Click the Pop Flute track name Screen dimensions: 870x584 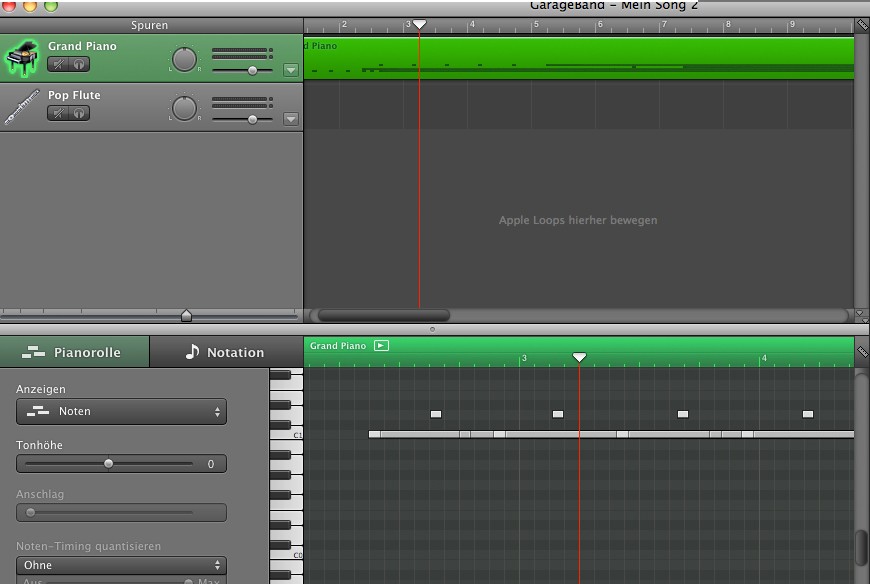pyautogui.click(x=74, y=95)
